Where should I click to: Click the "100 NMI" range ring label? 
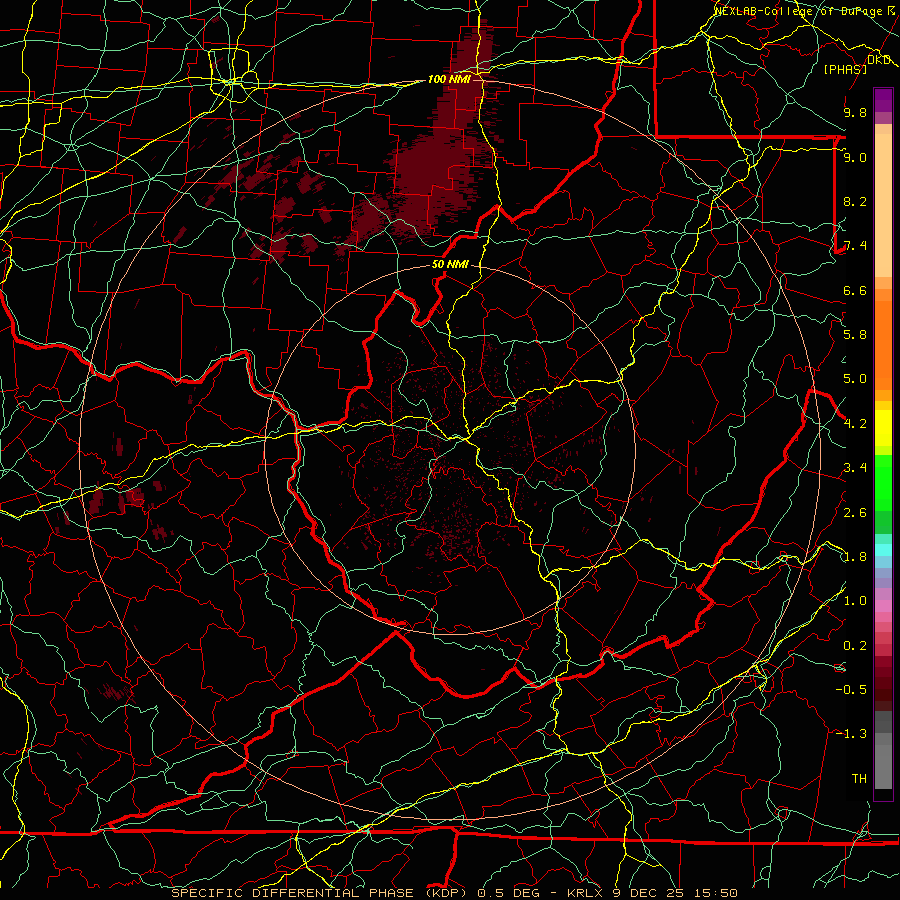[x=449, y=79]
